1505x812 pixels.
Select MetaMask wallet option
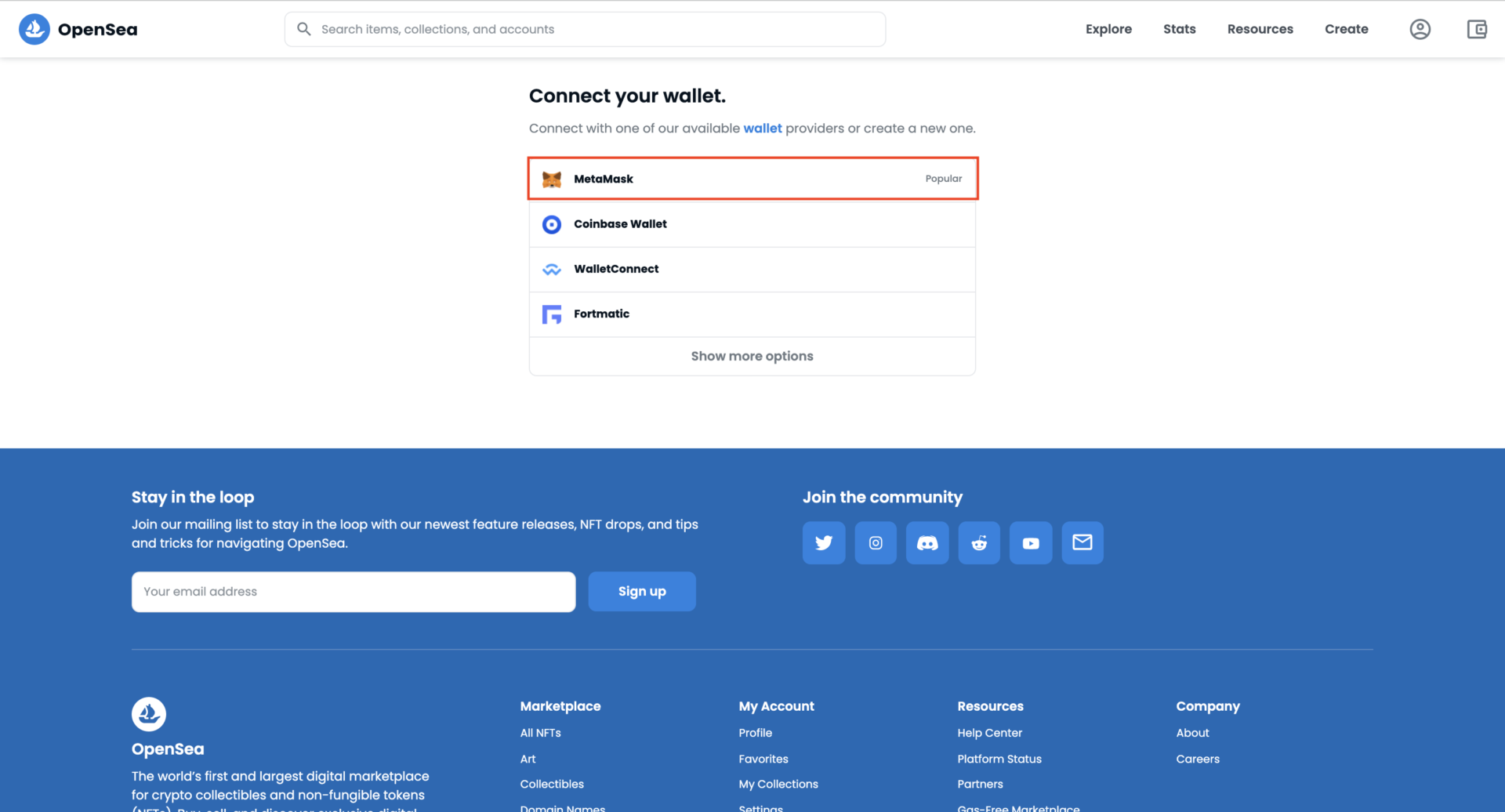(x=752, y=179)
